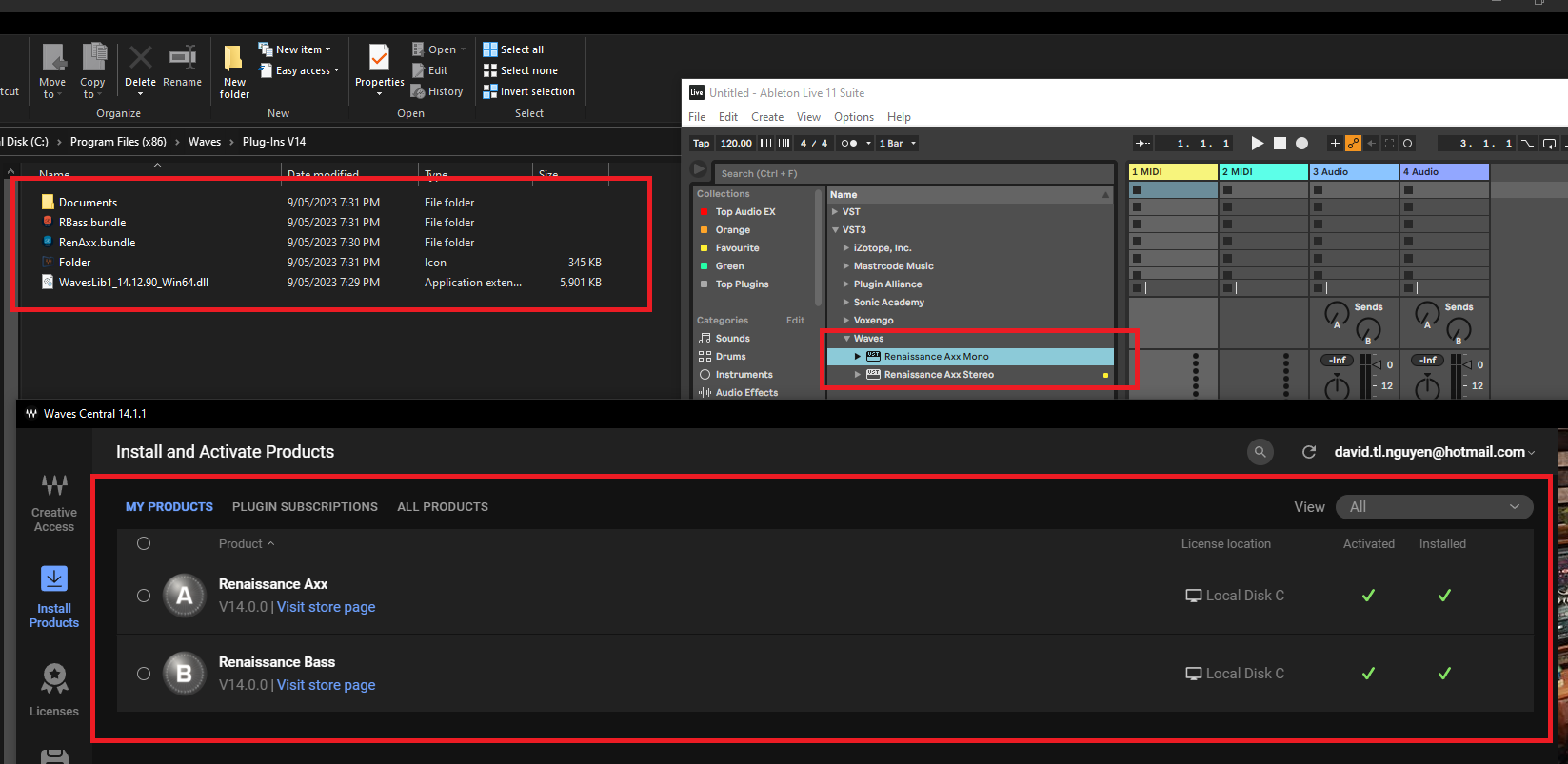Open the File menu in Ableton Live
The image size is (1568, 764).
pos(697,117)
